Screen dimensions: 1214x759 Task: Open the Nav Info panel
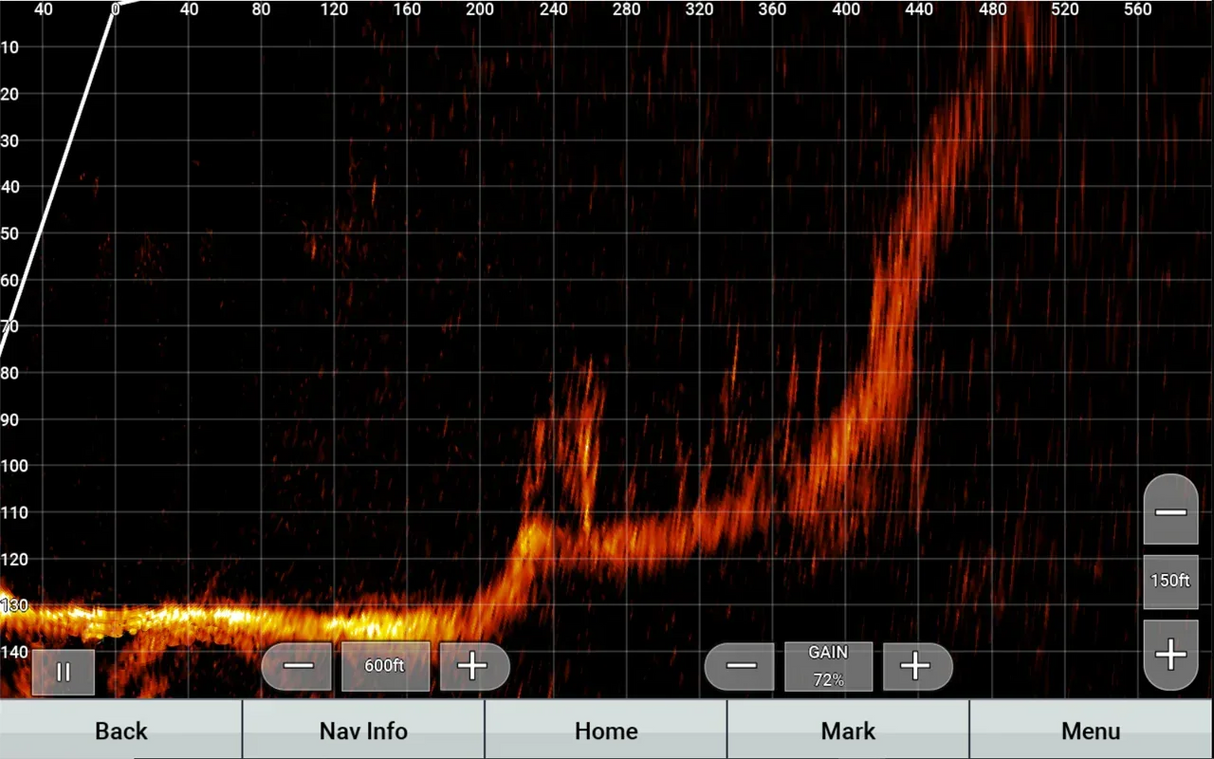pyautogui.click(x=363, y=731)
